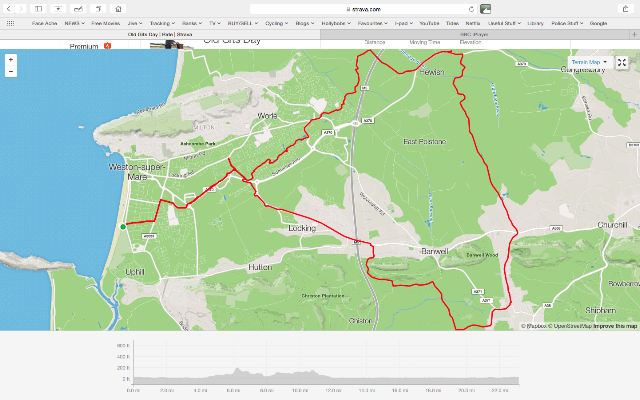640x400 pixels.
Task: Expand the I-pad bookmarks folder
Action: tap(404, 23)
